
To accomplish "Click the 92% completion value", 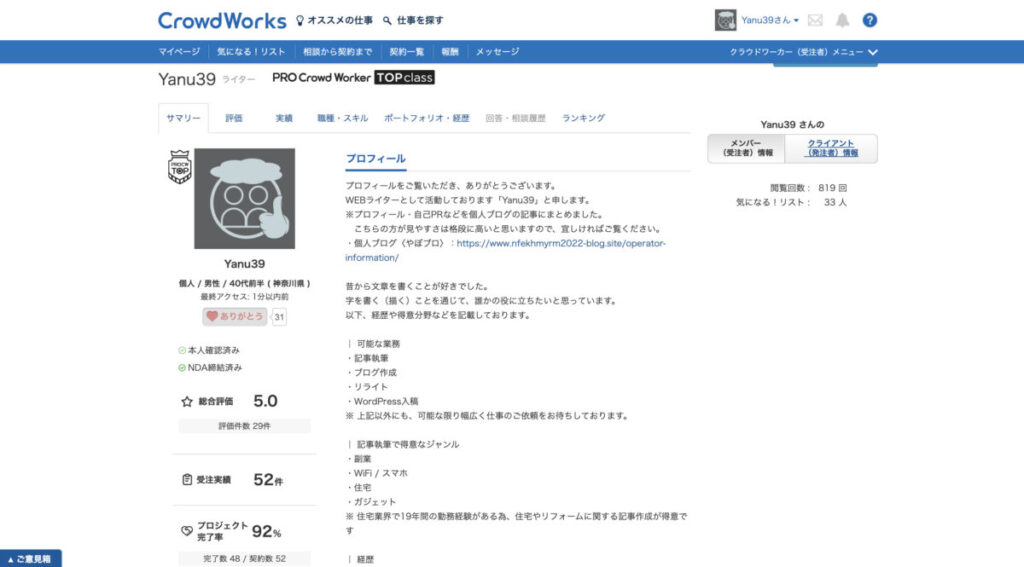I will pos(266,532).
